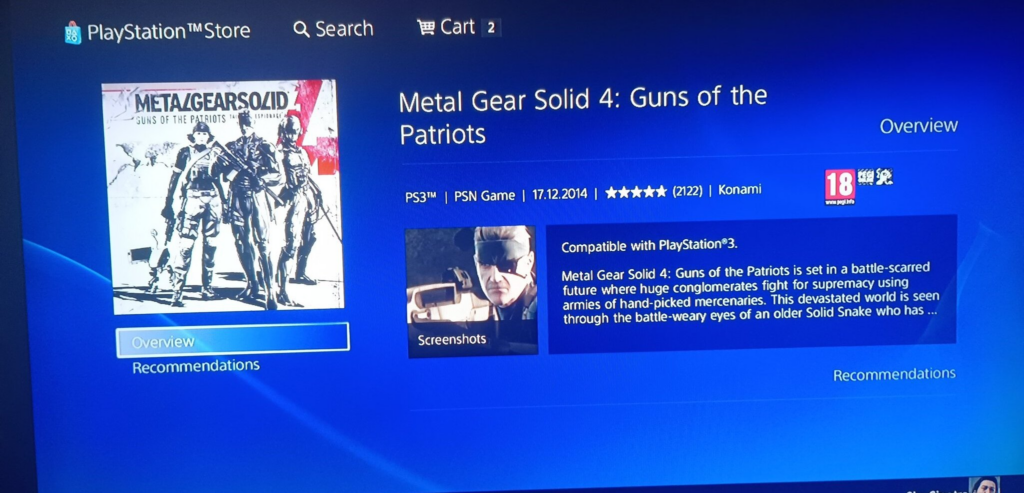Click the PEGI content descriptor icons
Screen dimensions: 1024x493
(x=875, y=177)
